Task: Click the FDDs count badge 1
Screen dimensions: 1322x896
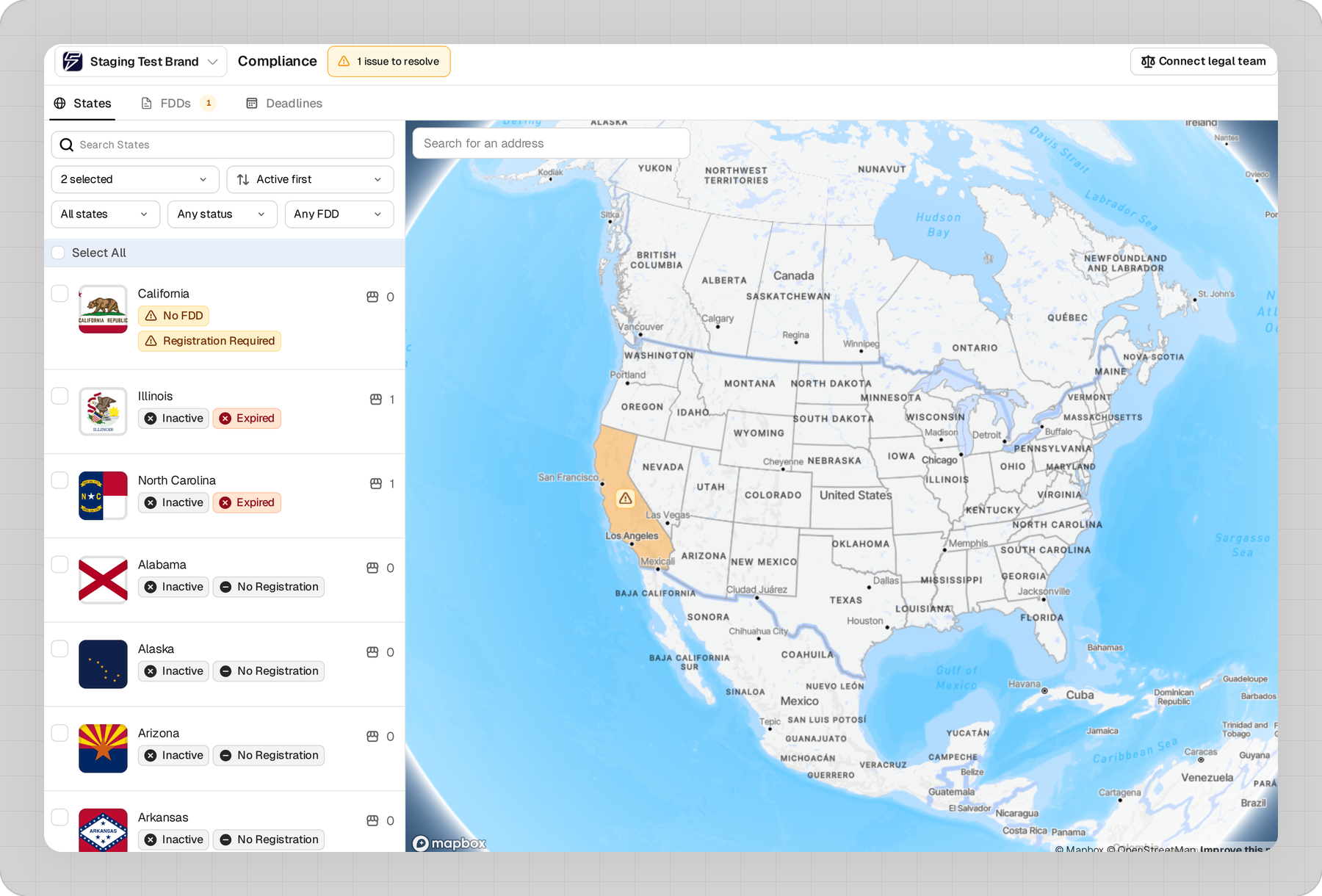Action: pos(209,103)
